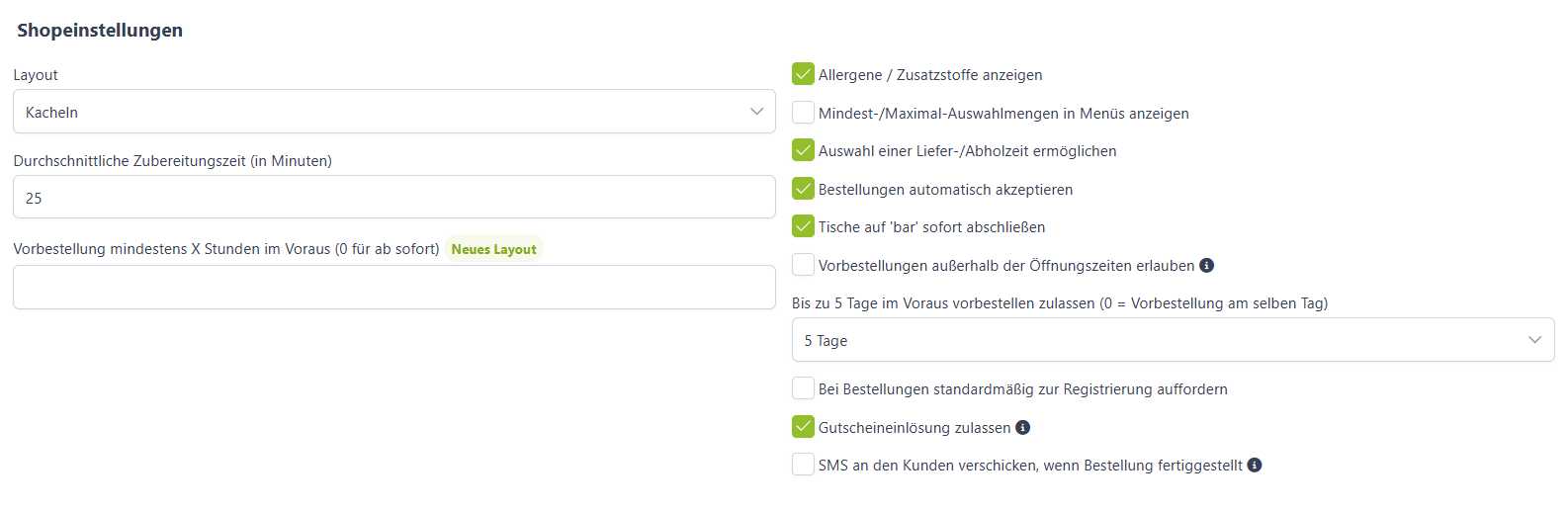Click the empty Vorbestellung mindestens X Stunden field

click(x=394, y=288)
